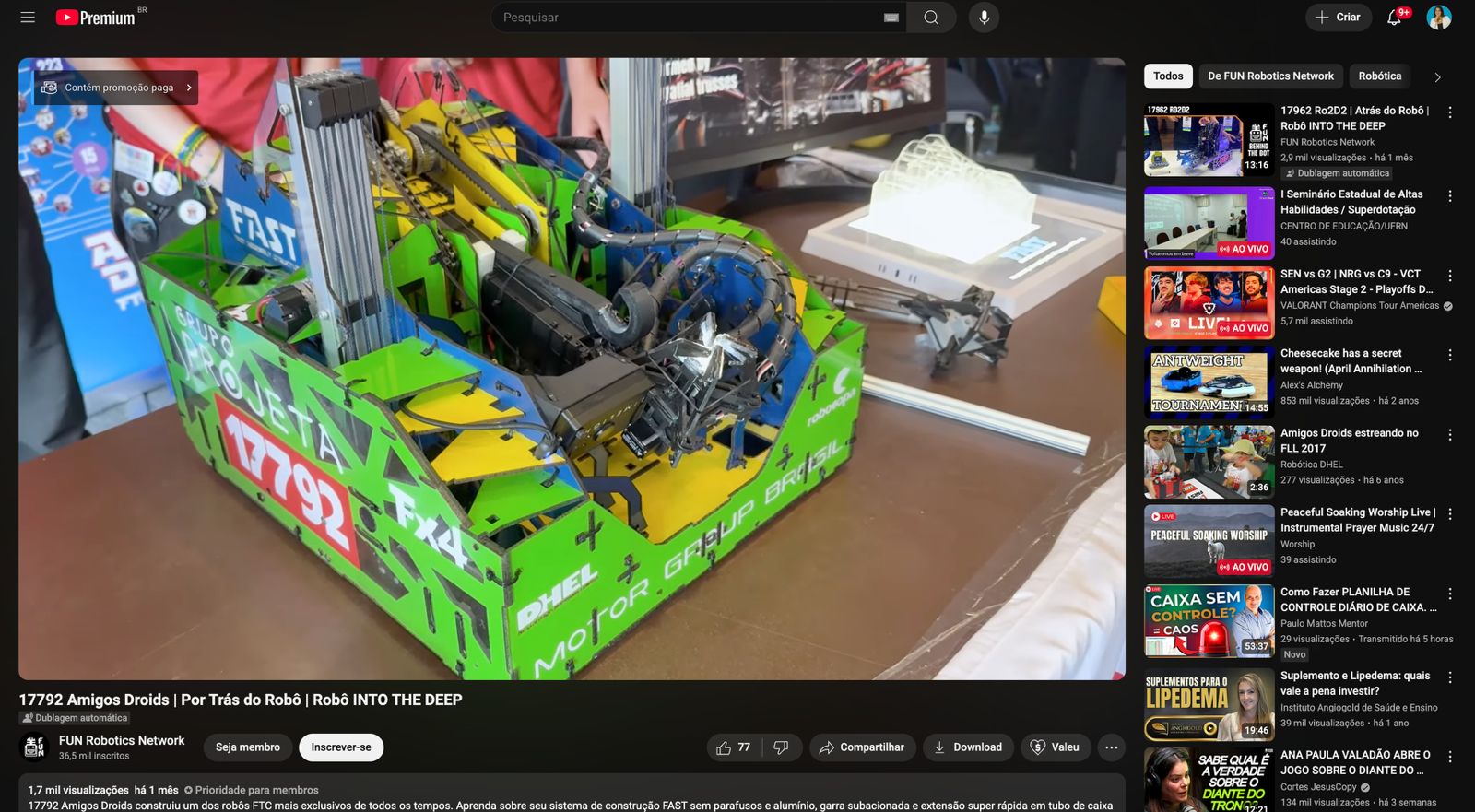1475x812 pixels.
Task: Click the main video player
Action: pyautogui.click(x=572, y=369)
